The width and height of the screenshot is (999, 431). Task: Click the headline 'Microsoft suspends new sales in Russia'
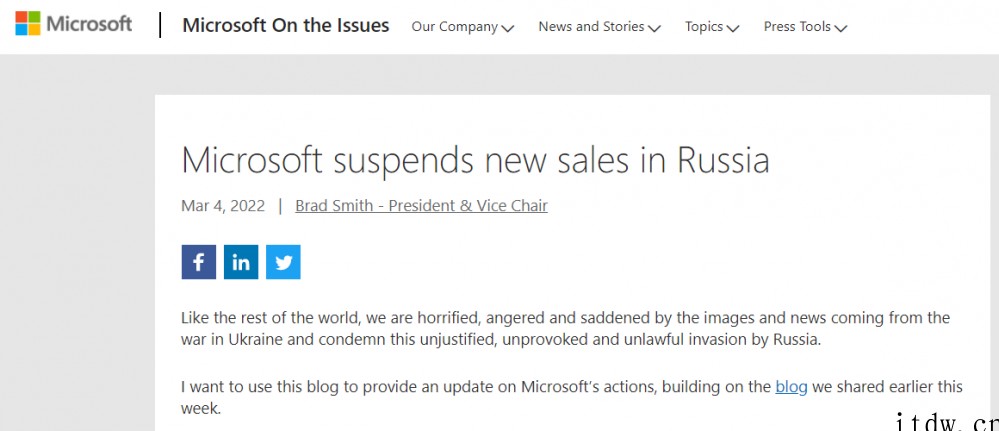click(475, 160)
